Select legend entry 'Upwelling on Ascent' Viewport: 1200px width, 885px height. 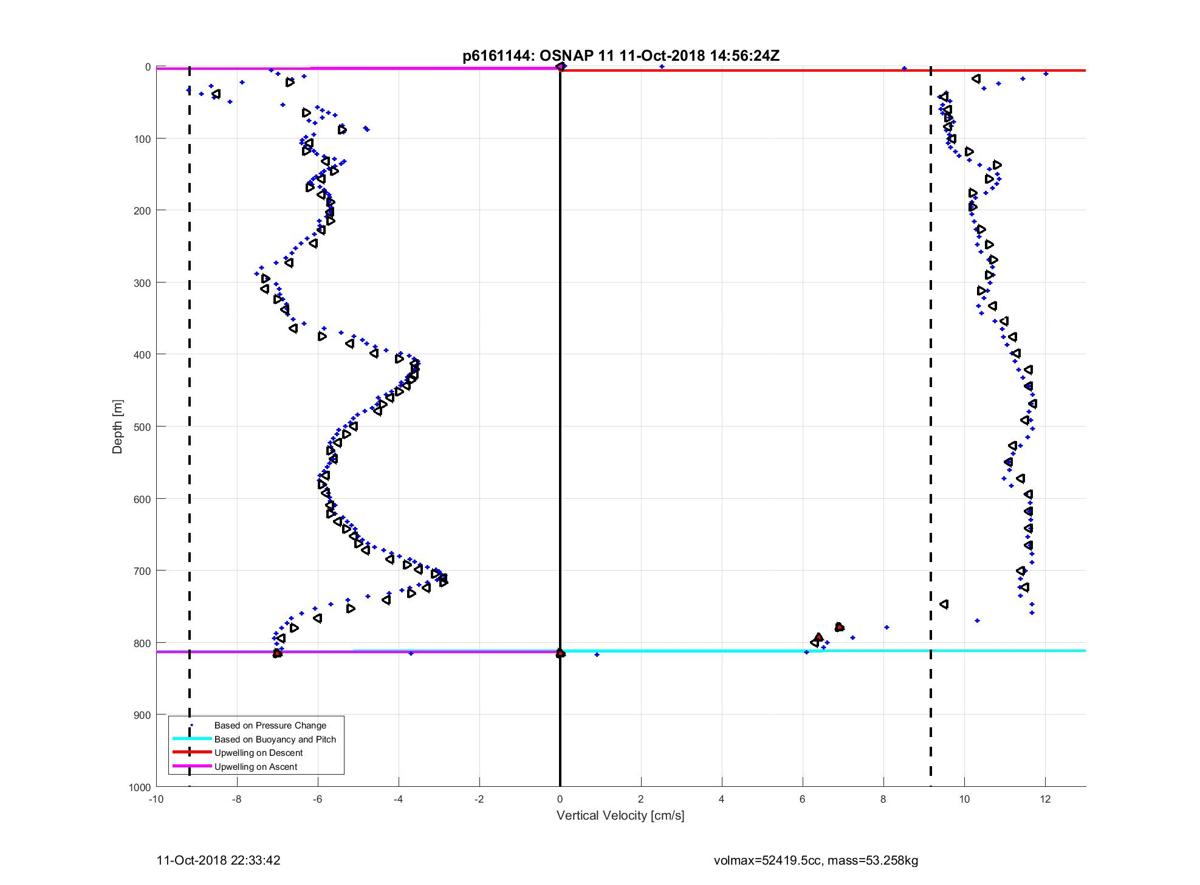tap(255, 767)
